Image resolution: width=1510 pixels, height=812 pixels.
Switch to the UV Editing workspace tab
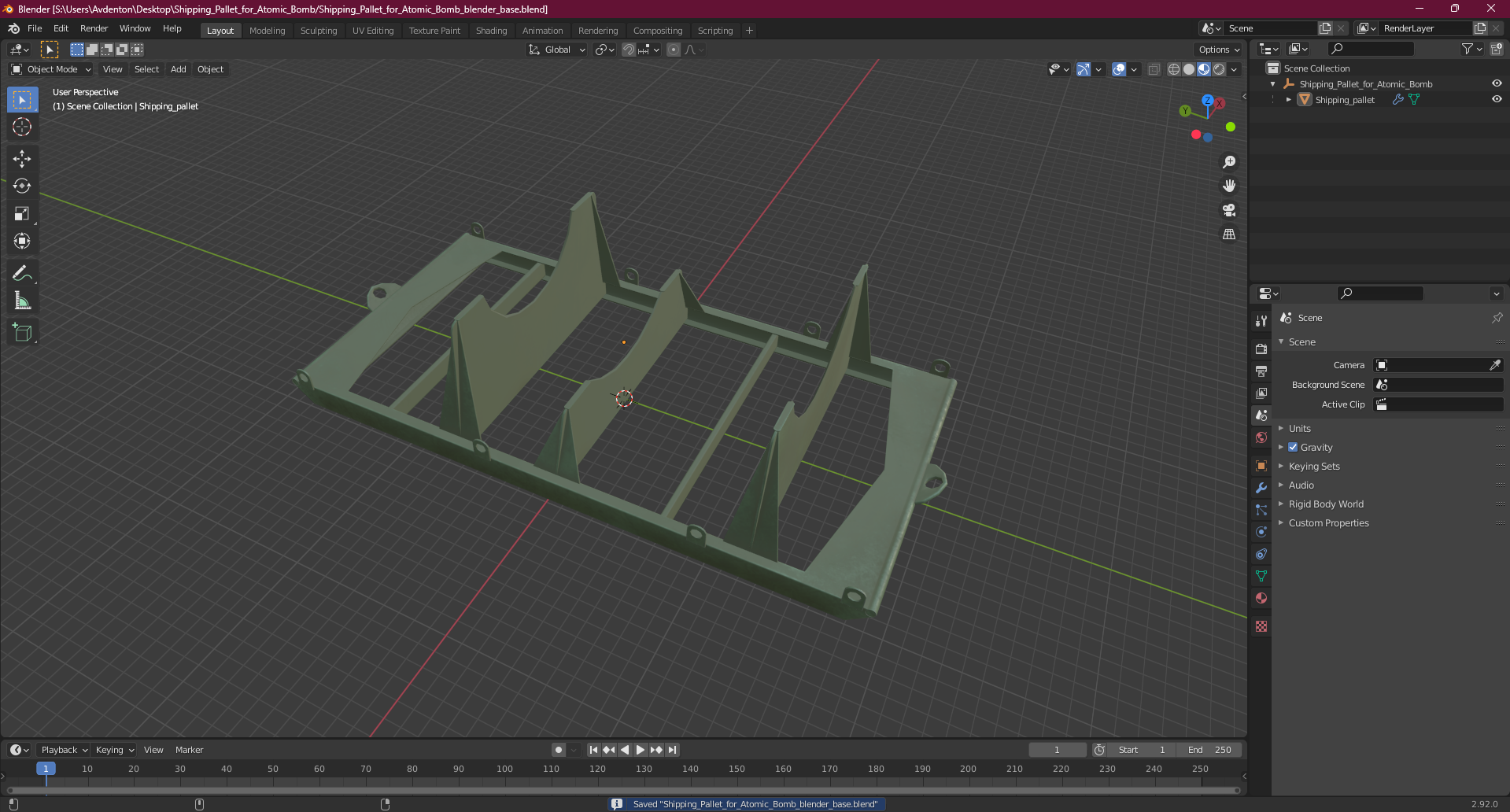(x=373, y=31)
